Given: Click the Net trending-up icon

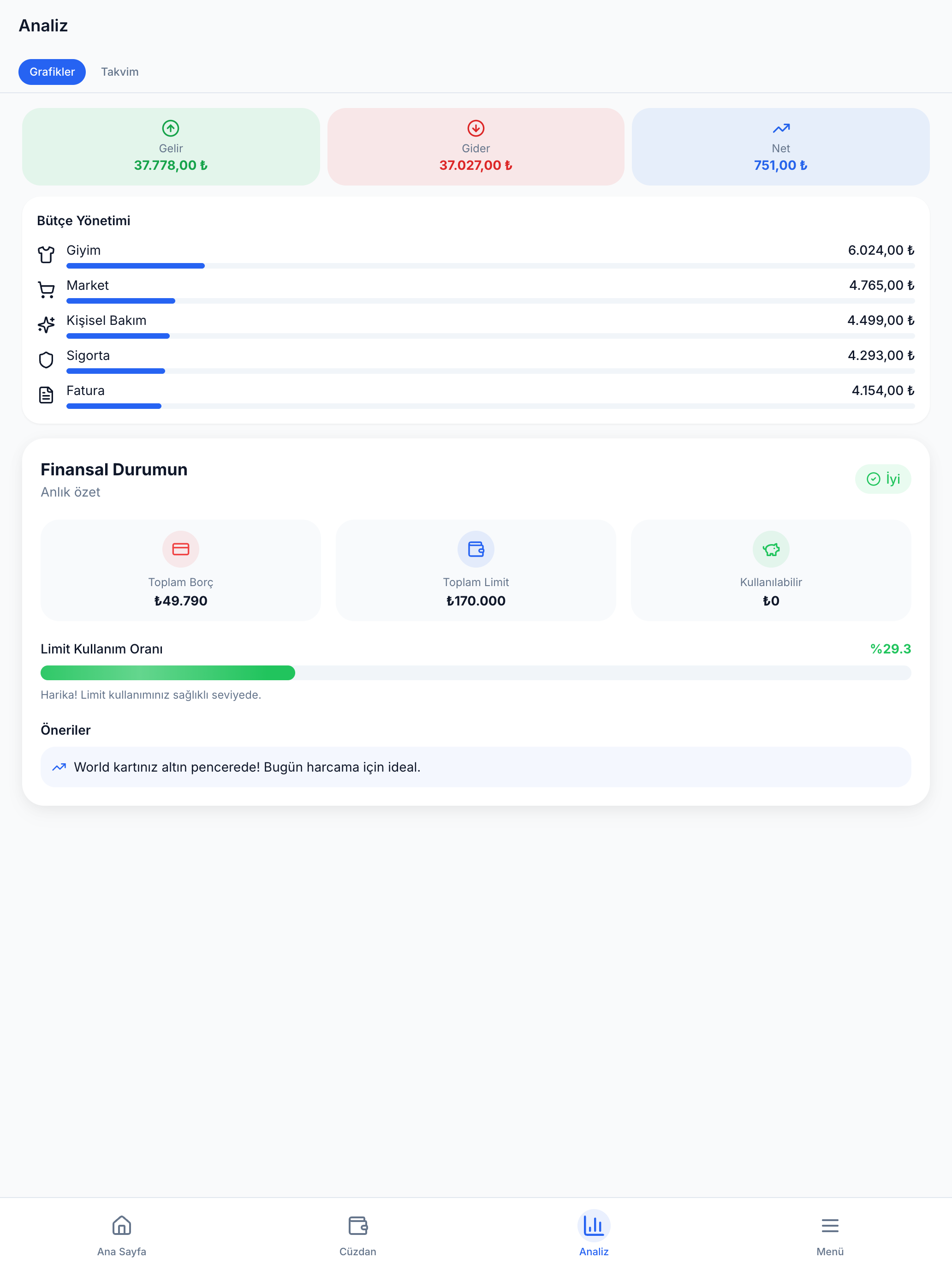Looking at the screenshot, I should click(780, 128).
